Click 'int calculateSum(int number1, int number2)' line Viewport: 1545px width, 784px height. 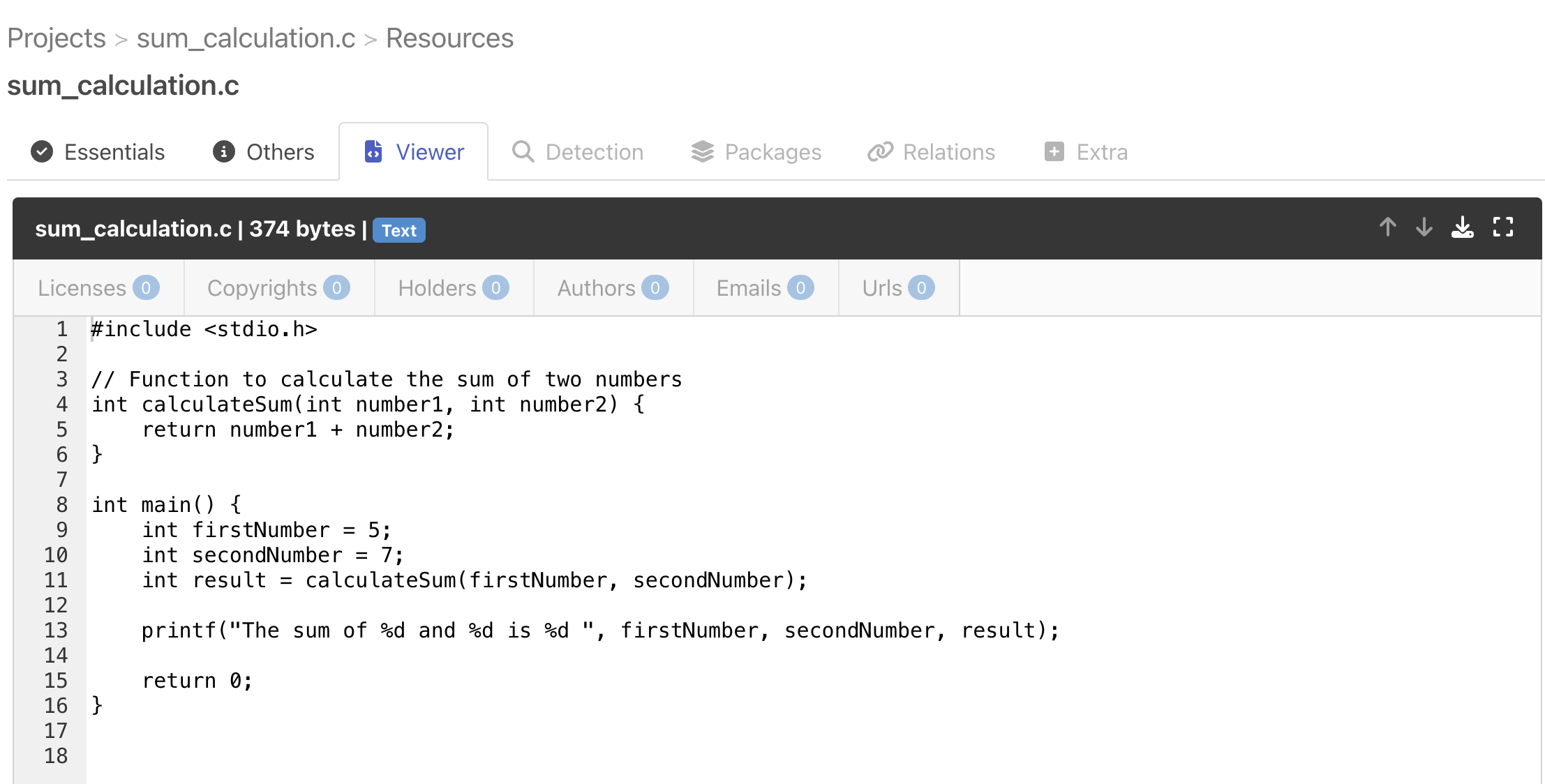click(x=368, y=404)
